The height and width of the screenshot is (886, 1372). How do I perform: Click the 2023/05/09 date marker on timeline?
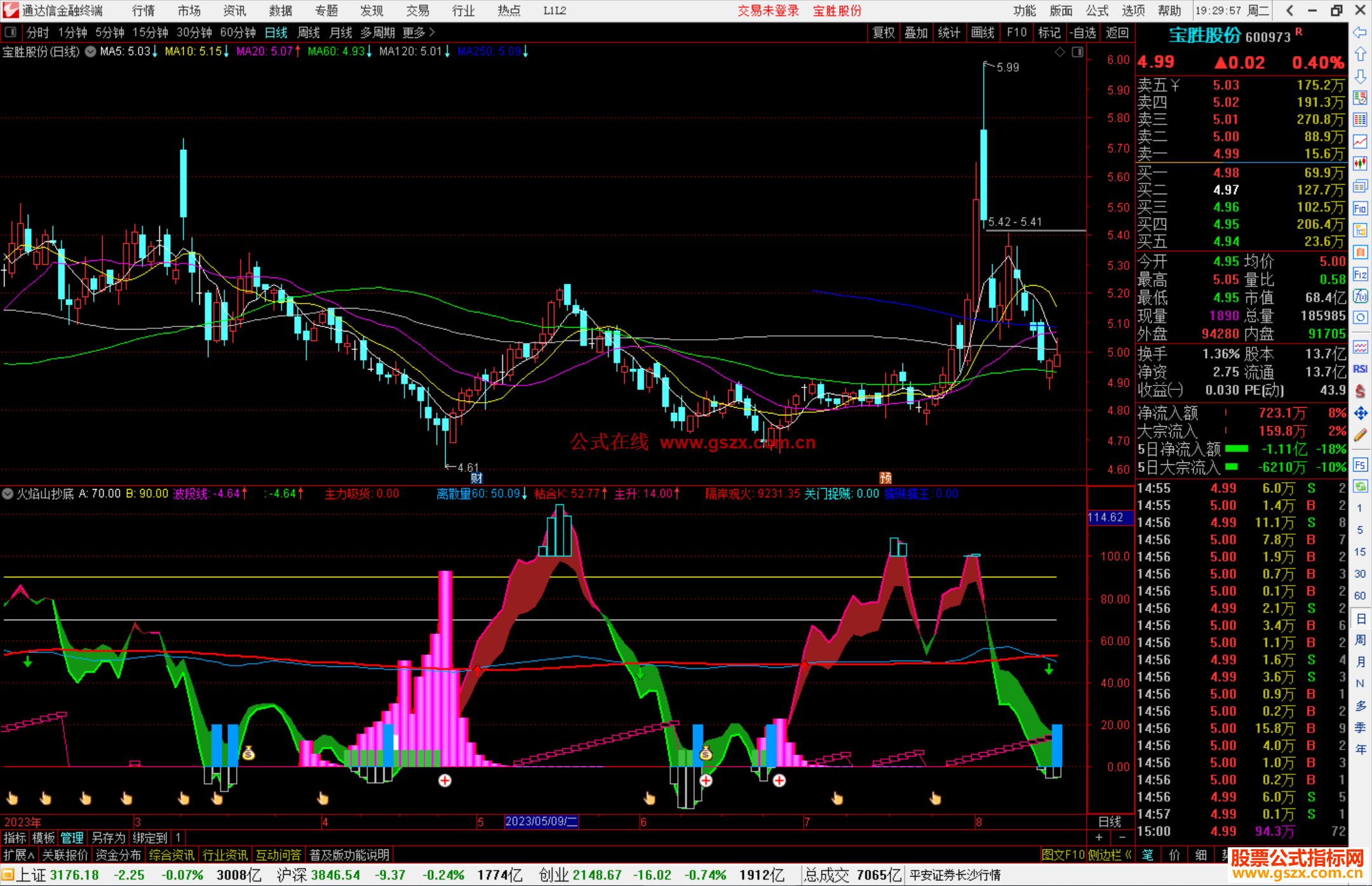541,821
